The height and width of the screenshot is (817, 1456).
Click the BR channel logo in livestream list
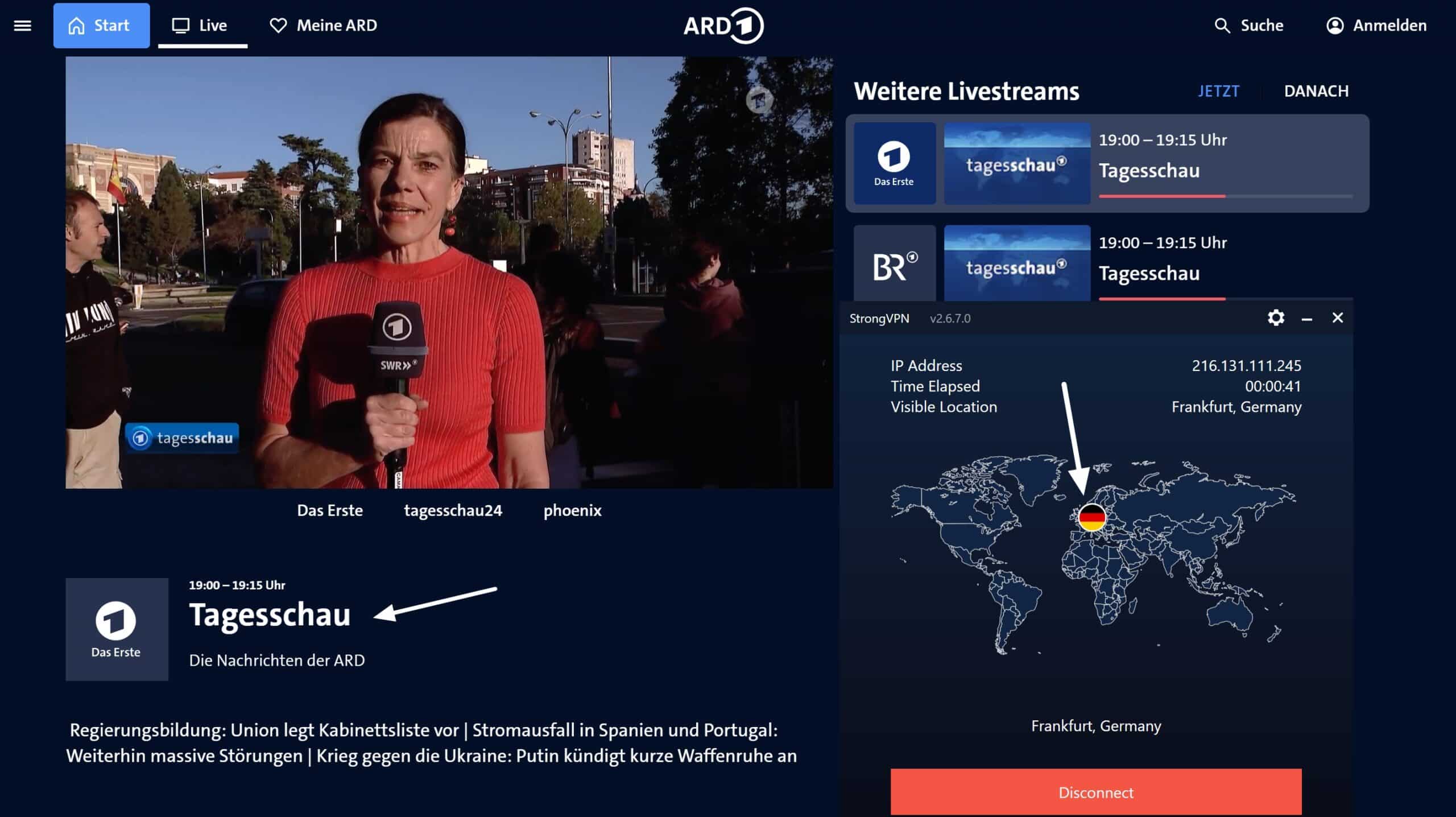[x=894, y=263]
